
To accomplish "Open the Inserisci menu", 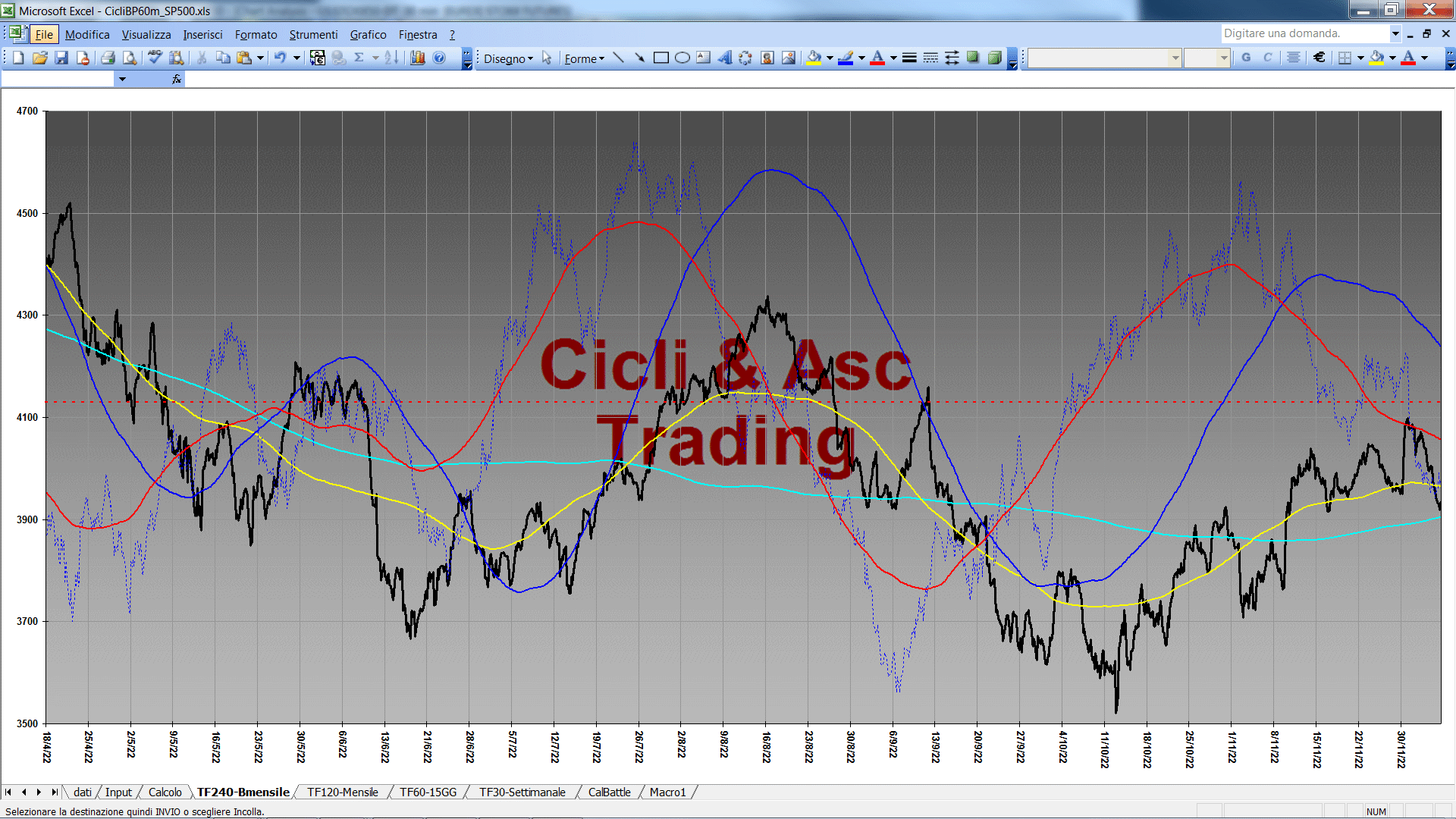I will click(202, 34).
